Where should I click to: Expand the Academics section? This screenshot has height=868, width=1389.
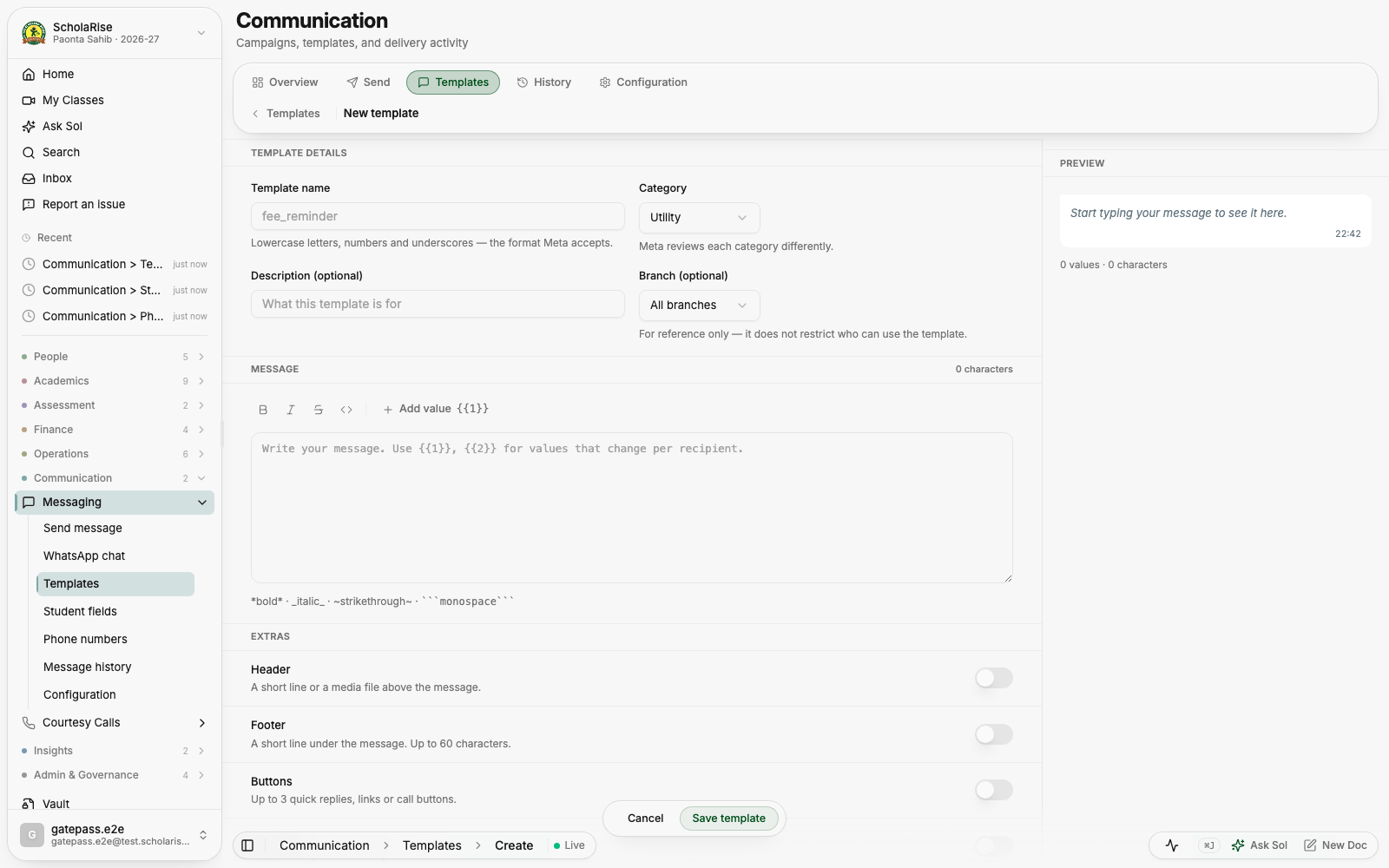tap(114, 381)
